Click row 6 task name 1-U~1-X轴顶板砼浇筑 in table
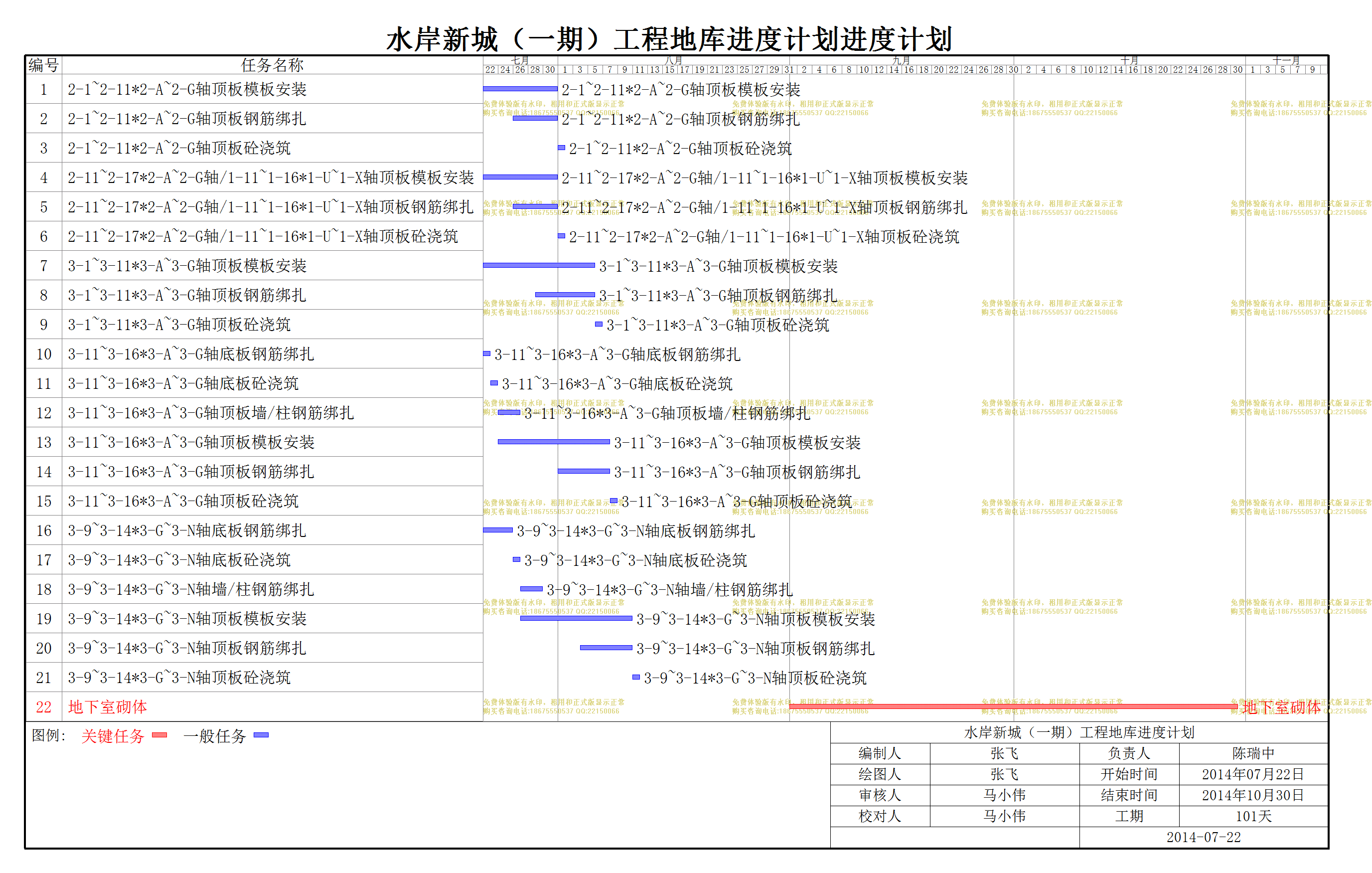1372x873 pixels. [x=263, y=236]
